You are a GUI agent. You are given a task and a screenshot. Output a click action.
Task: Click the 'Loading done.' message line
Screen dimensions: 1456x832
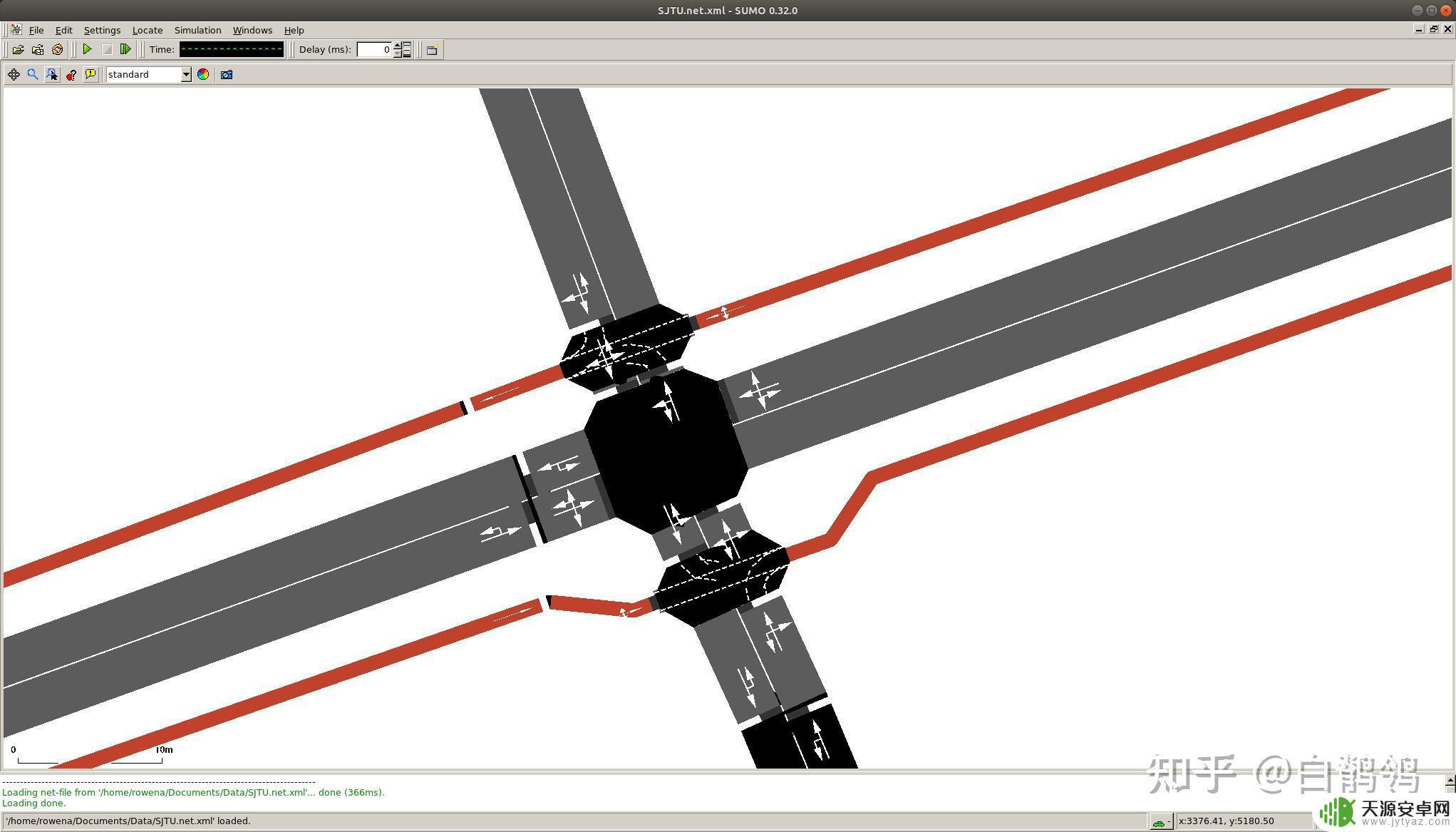[x=34, y=803]
